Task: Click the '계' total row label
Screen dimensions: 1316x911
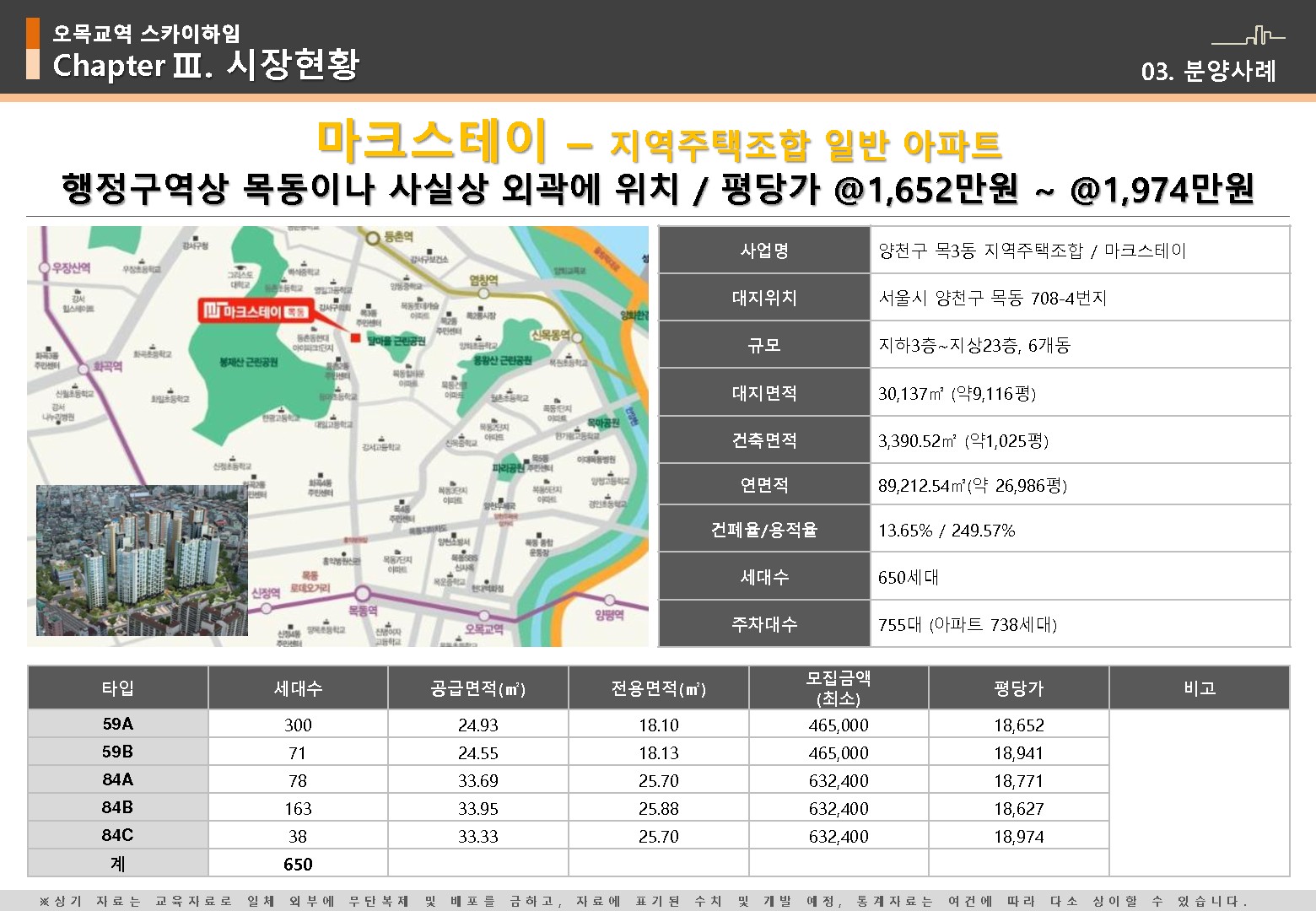Action: pyautogui.click(x=118, y=864)
